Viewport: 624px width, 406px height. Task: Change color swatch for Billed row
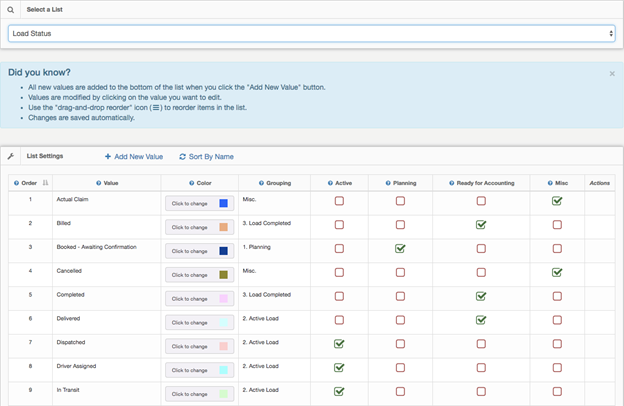click(199, 227)
